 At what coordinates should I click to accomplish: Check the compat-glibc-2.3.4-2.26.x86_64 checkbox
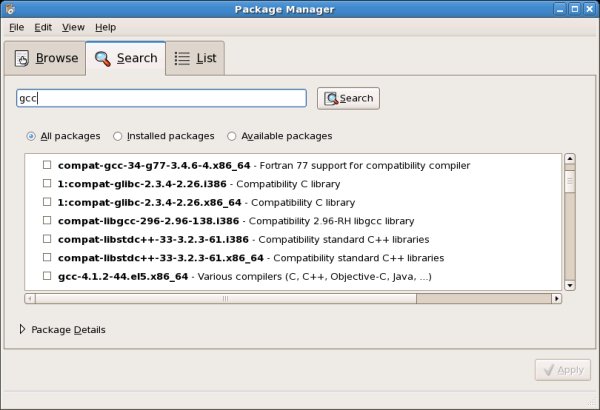47,202
